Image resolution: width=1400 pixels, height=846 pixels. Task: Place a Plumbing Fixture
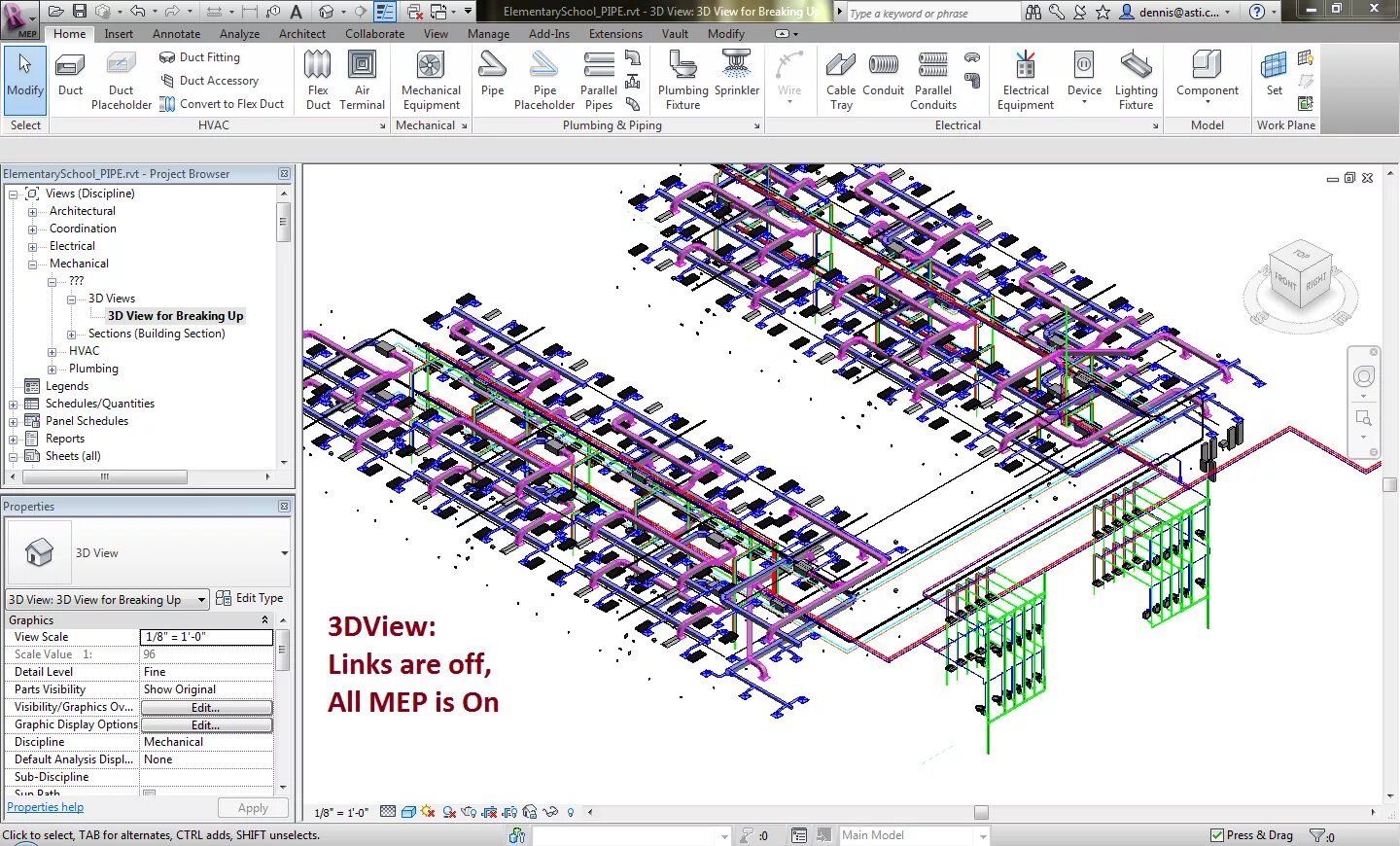click(682, 82)
